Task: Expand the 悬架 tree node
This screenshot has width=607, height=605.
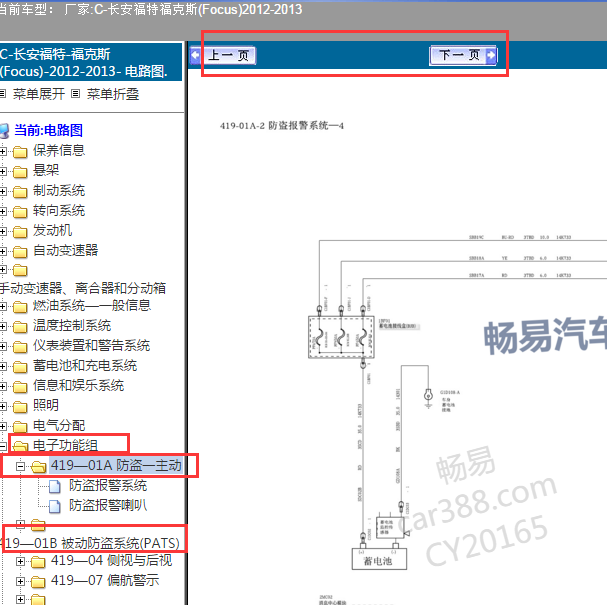Action: pos(3,171)
